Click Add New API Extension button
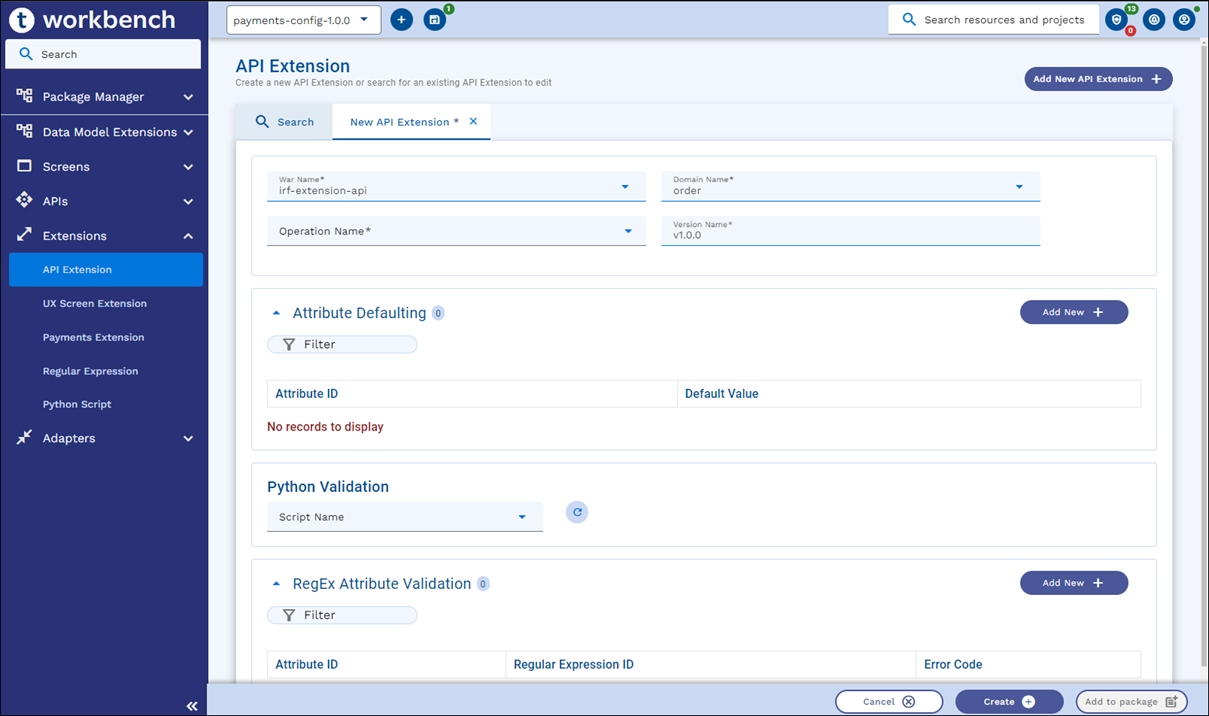The image size is (1209, 716). click(1097, 79)
